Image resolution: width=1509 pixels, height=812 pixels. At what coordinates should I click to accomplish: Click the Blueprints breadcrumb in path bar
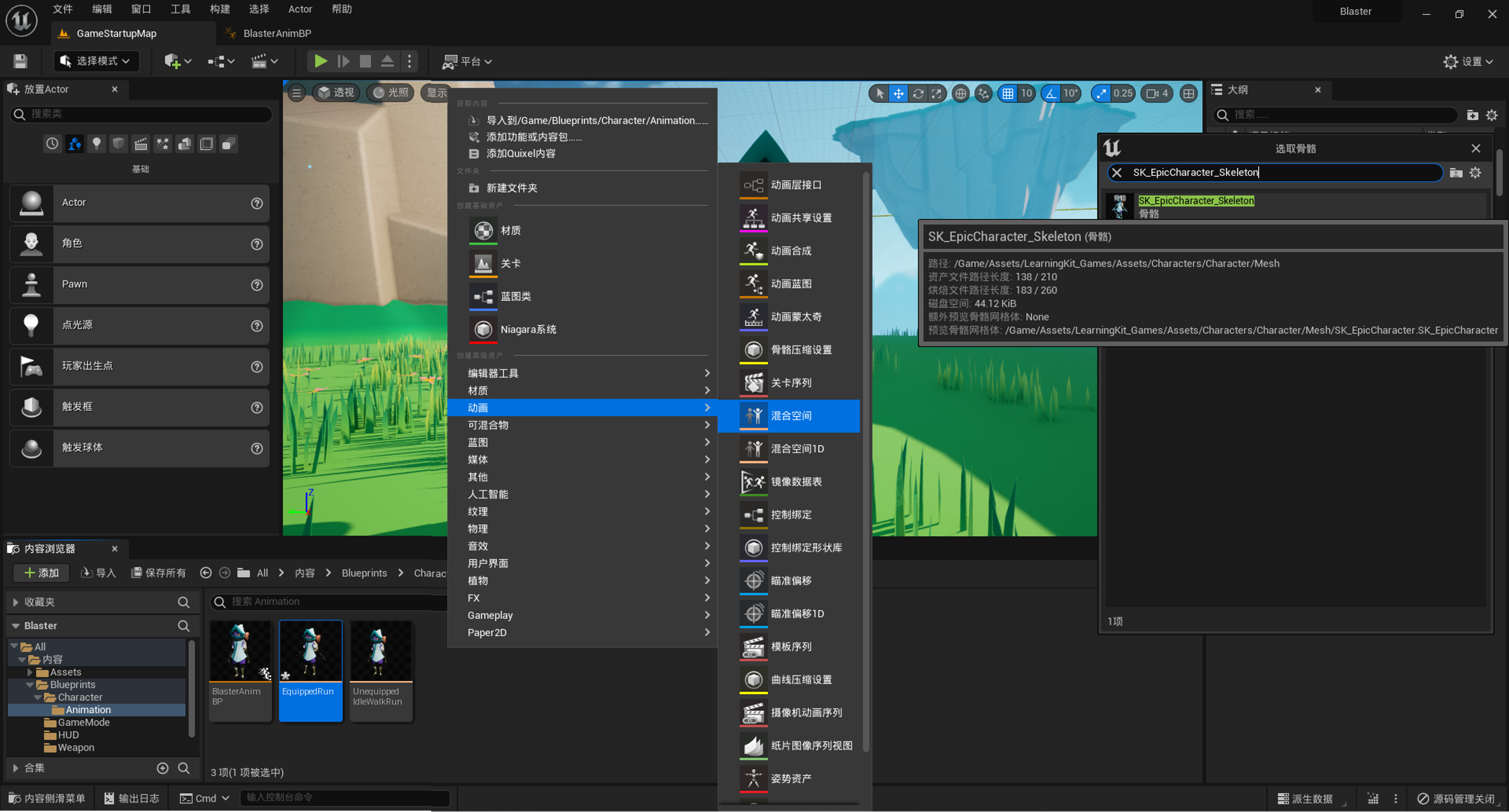pos(364,572)
